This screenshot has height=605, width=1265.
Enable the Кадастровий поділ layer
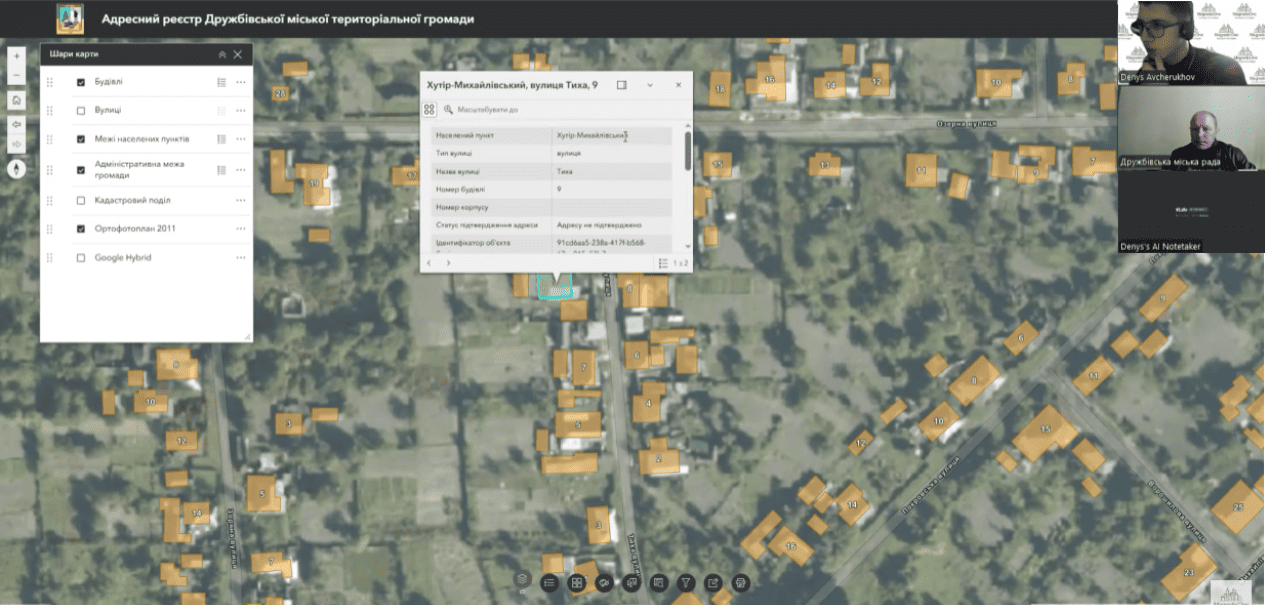point(81,200)
